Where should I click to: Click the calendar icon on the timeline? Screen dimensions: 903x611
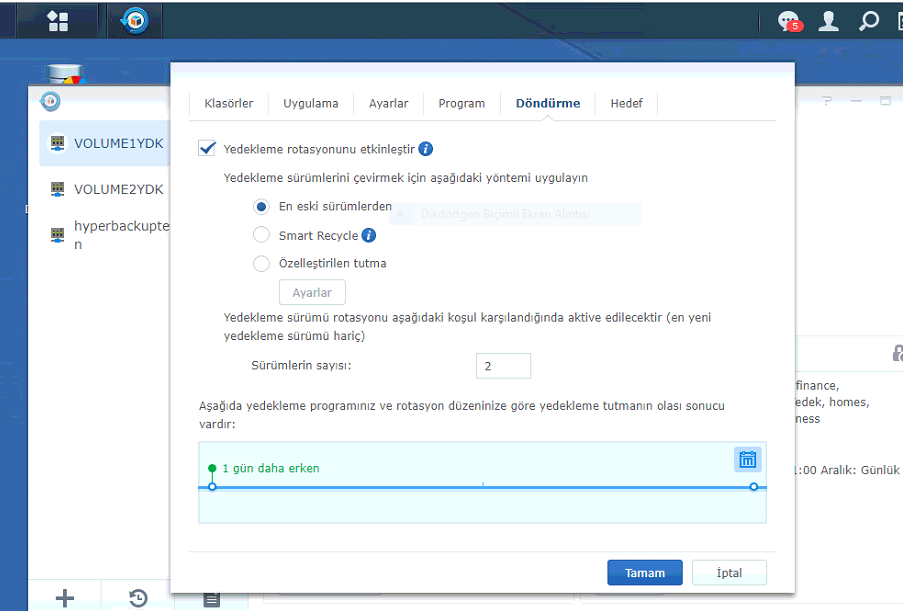[x=747, y=459]
